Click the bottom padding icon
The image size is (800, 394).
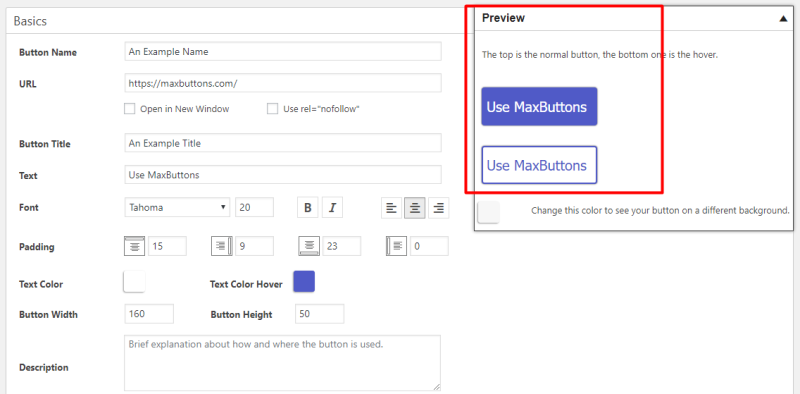[x=309, y=247]
